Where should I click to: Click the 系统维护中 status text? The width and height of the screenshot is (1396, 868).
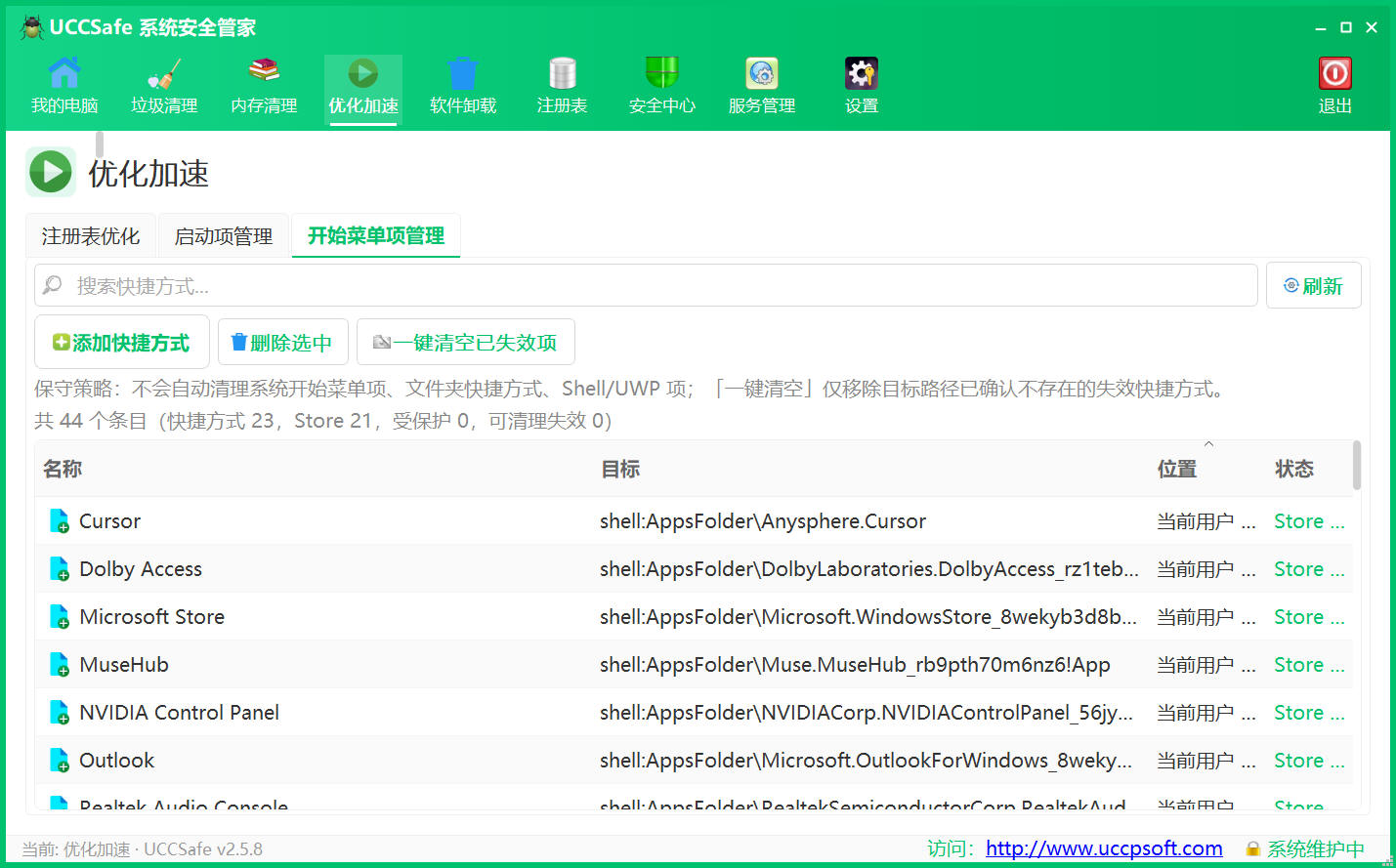[x=1315, y=849]
